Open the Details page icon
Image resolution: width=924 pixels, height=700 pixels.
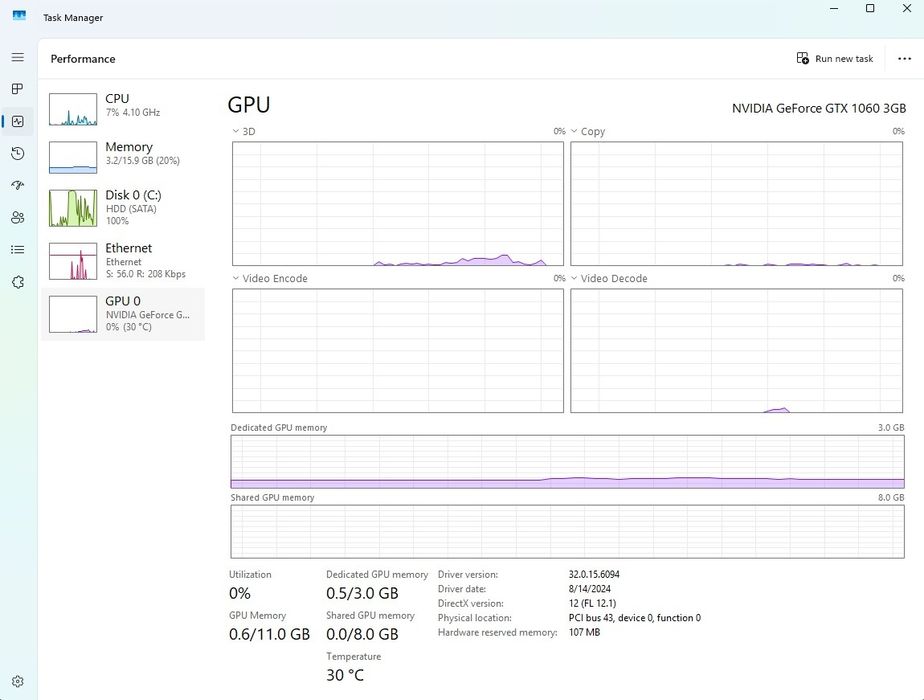coord(18,249)
